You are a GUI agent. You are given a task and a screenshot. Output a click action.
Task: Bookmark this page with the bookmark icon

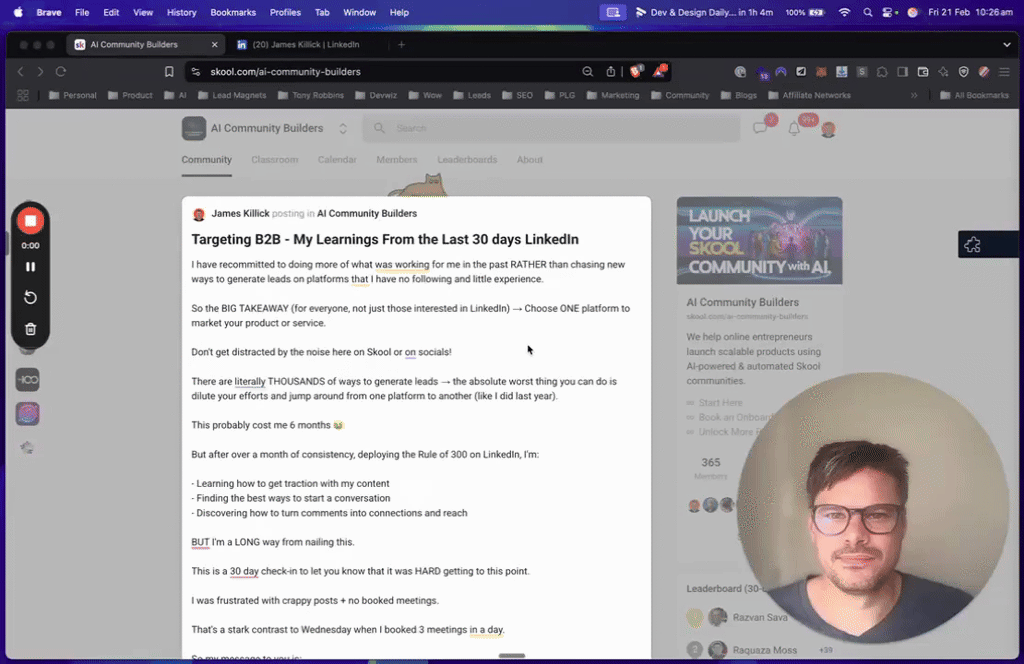[x=169, y=72]
